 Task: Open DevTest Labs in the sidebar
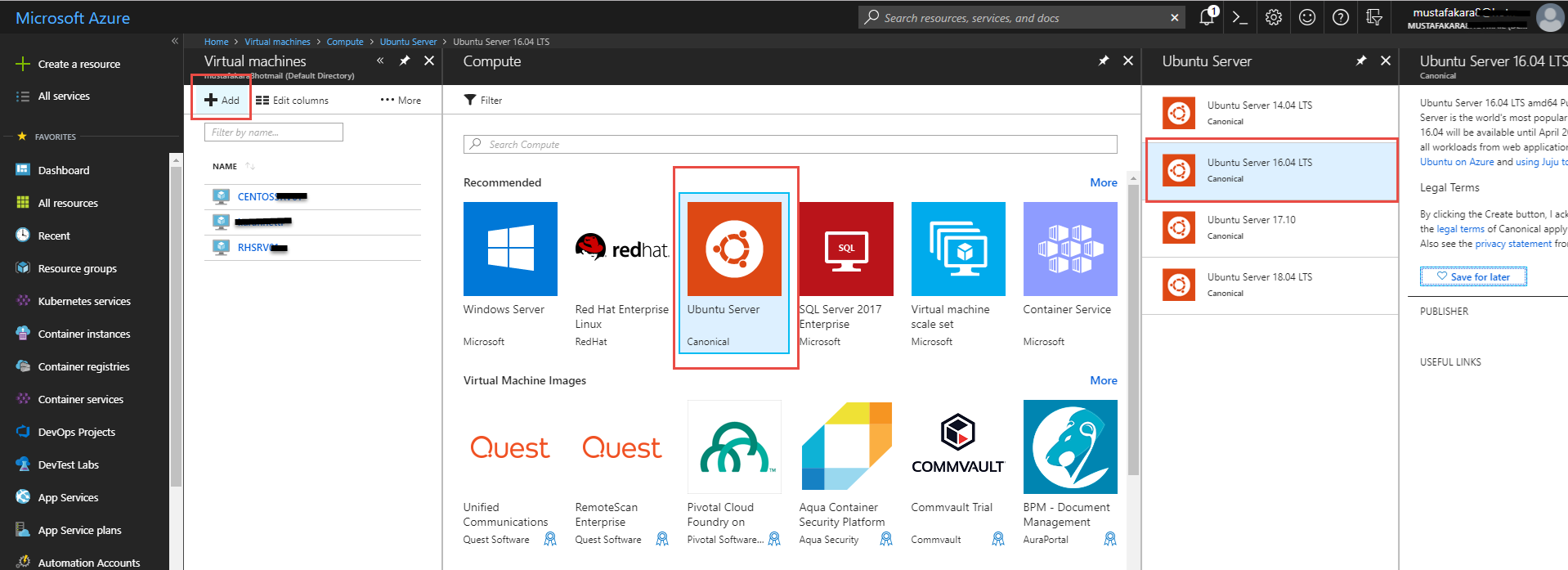(68, 465)
